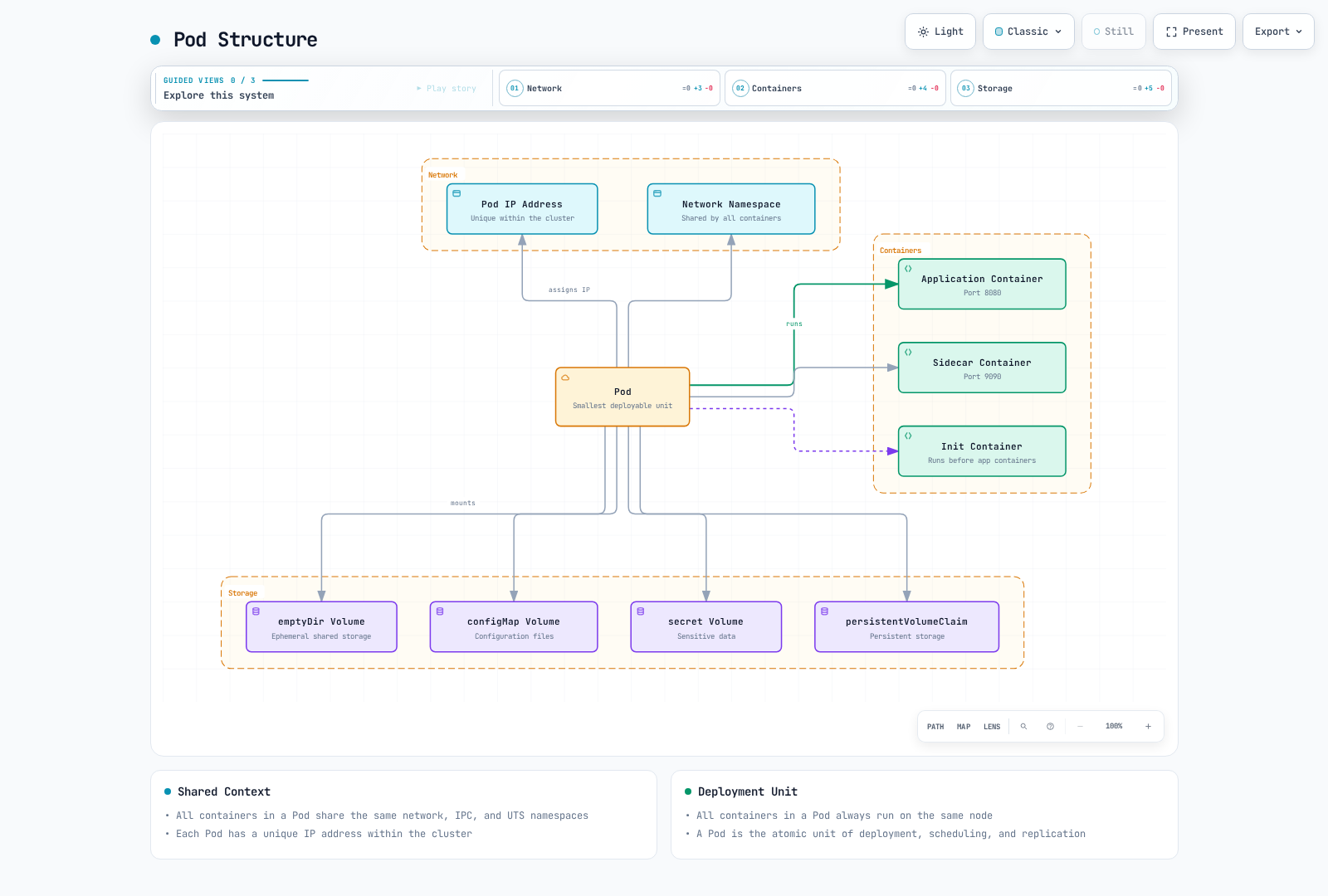This screenshot has width=1328, height=896.
Task: Click database icon on secret Volume node
Action: (641, 611)
